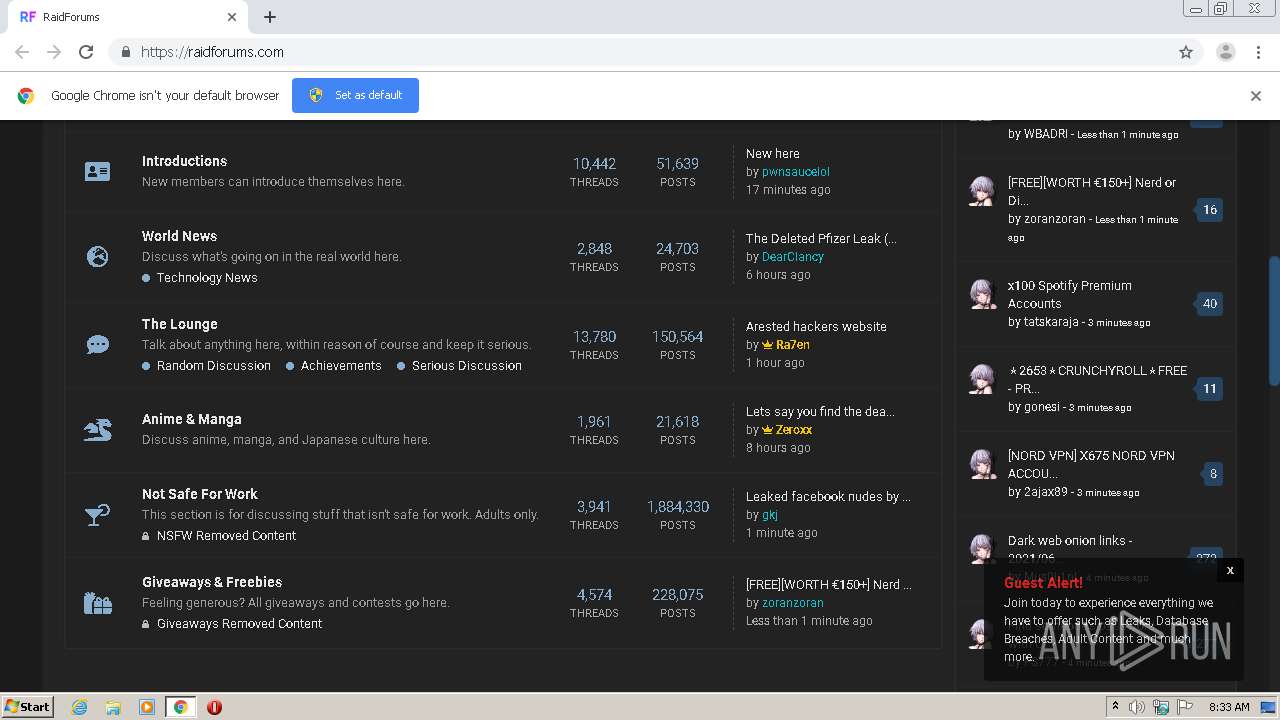Image resolution: width=1280 pixels, height=720 pixels.
Task: Click the Not Safe For Work cocktail icon
Action: click(x=98, y=515)
